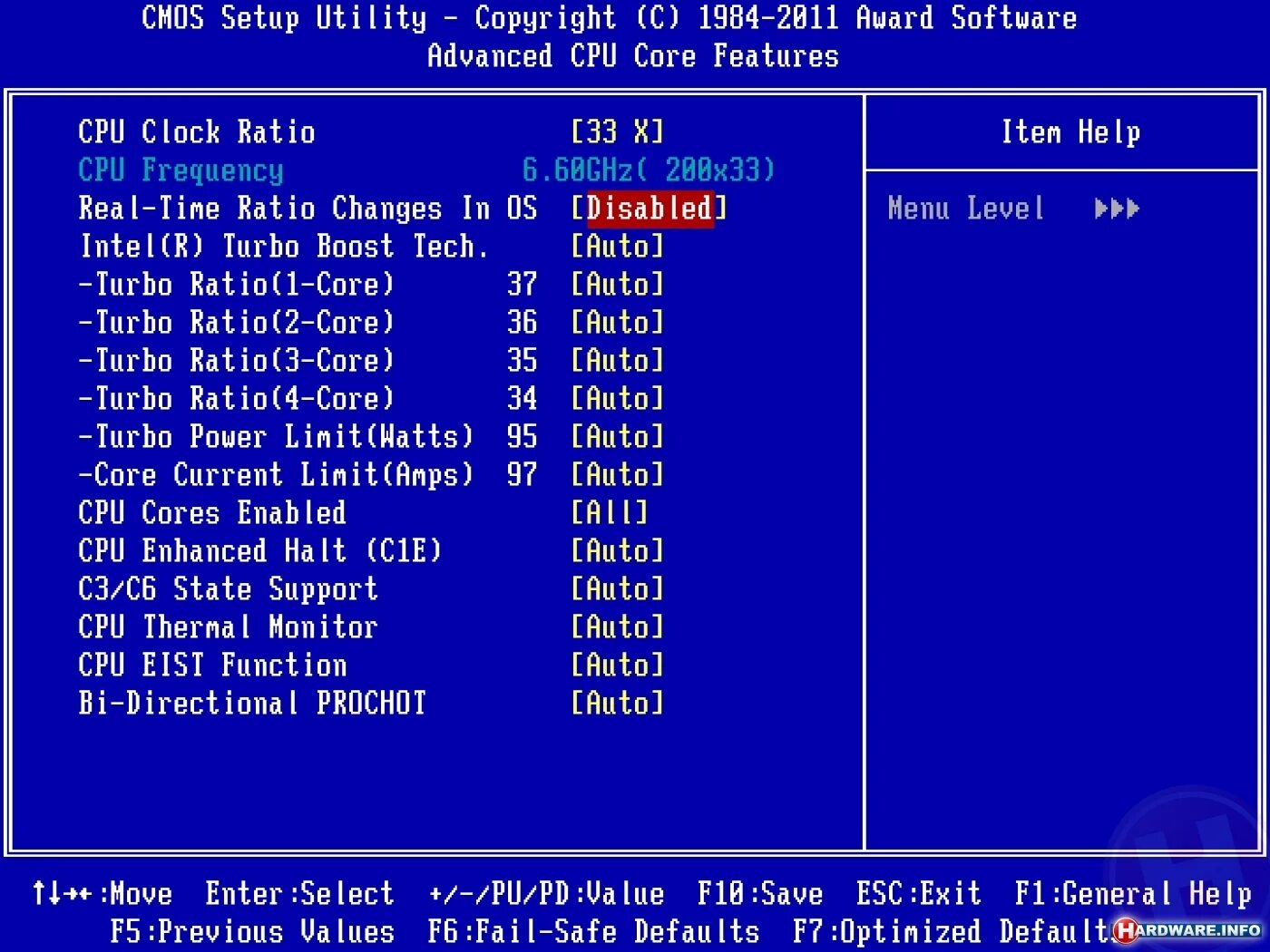Toggle Bi-Directional PROCHOT Auto value
1270x952 pixels.
pyautogui.click(x=618, y=704)
